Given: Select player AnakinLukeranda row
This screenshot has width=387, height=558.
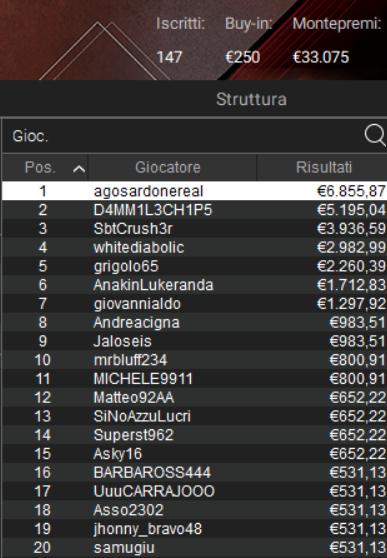Looking at the screenshot, I should [x=194, y=285].
